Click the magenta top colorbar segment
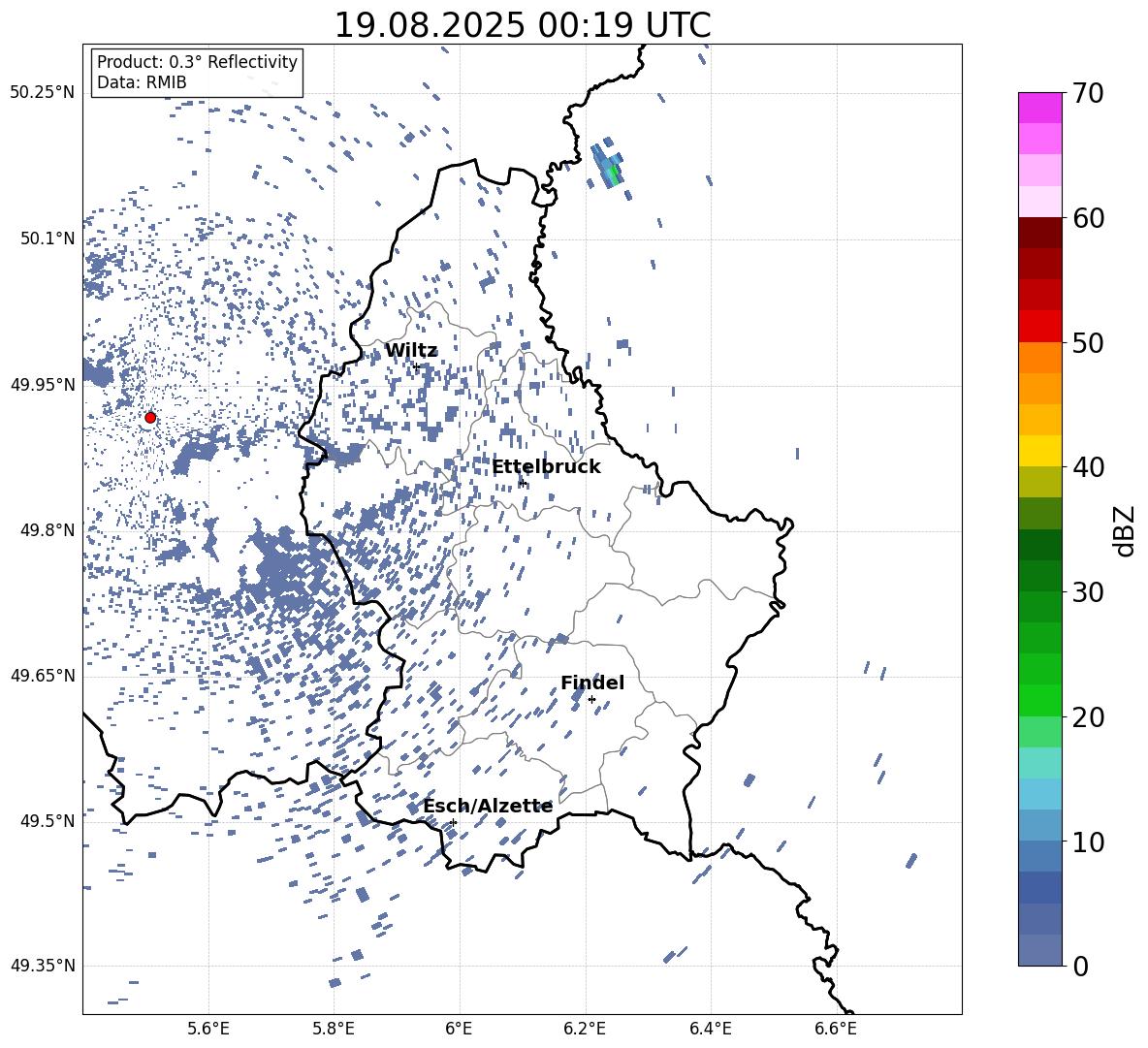1148x1048 pixels. [1039, 108]
